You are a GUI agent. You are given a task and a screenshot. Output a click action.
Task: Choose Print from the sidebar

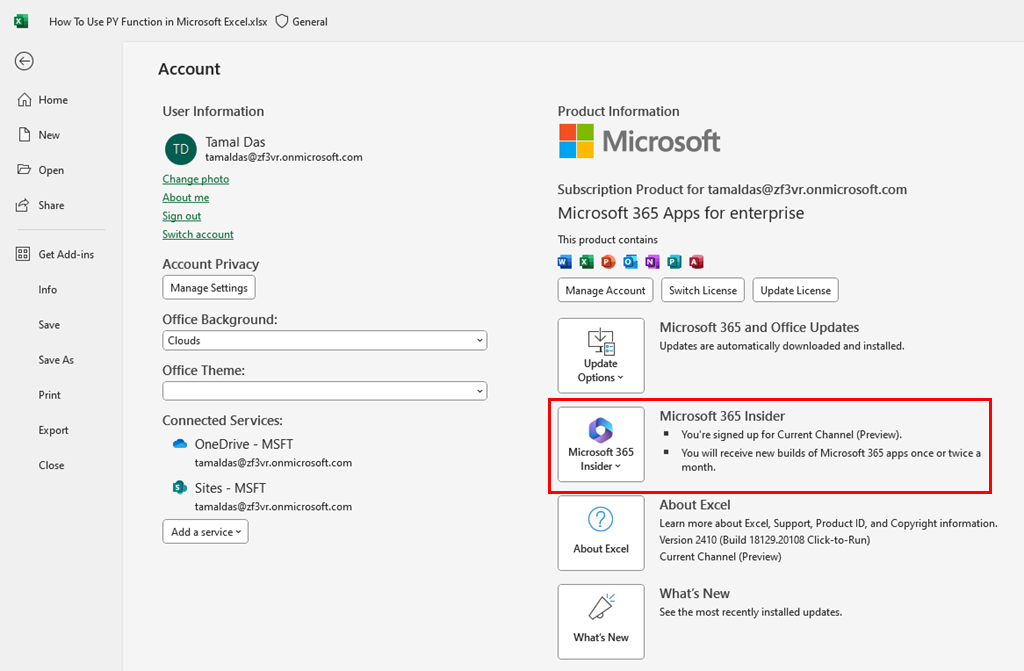[x=50, y=395]
